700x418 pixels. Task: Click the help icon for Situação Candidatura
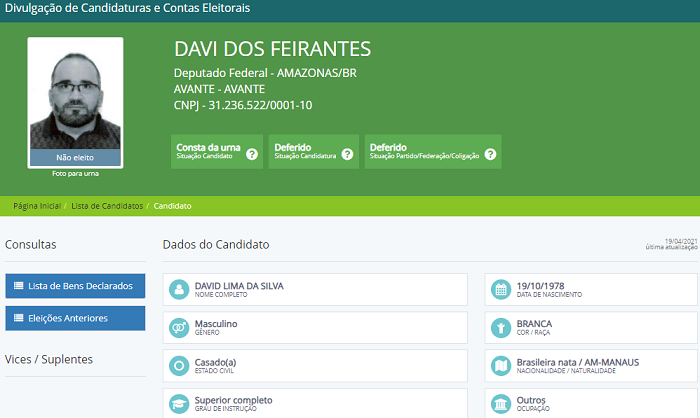point(347,154)
